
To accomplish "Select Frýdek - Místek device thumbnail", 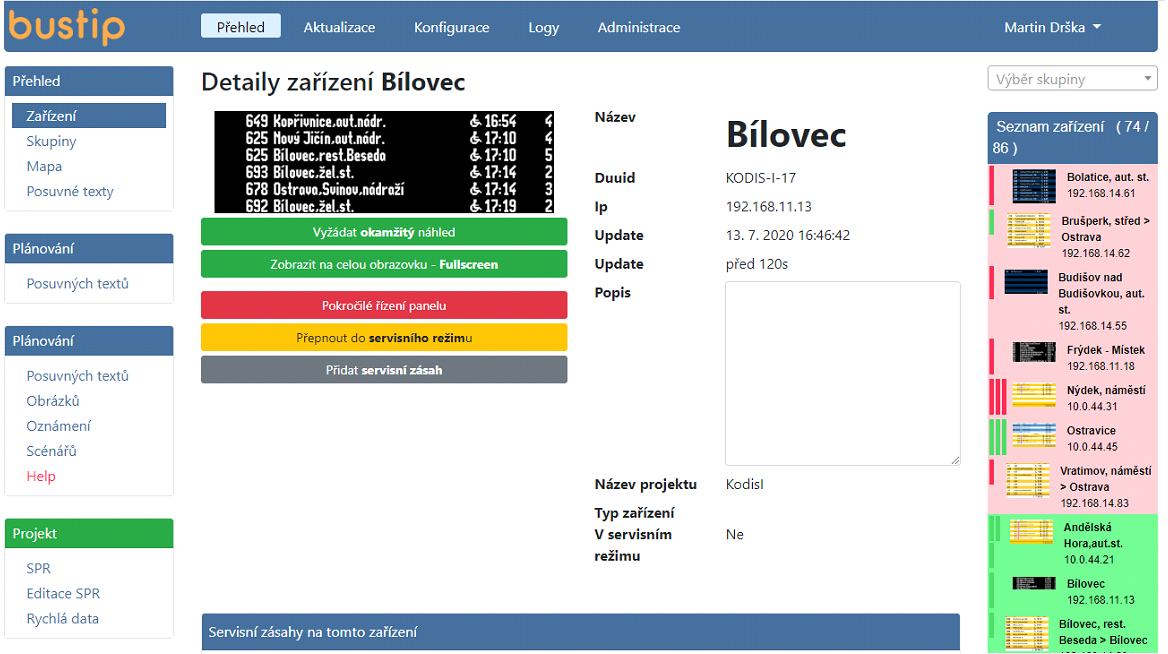I will [x=1033, y=352].
